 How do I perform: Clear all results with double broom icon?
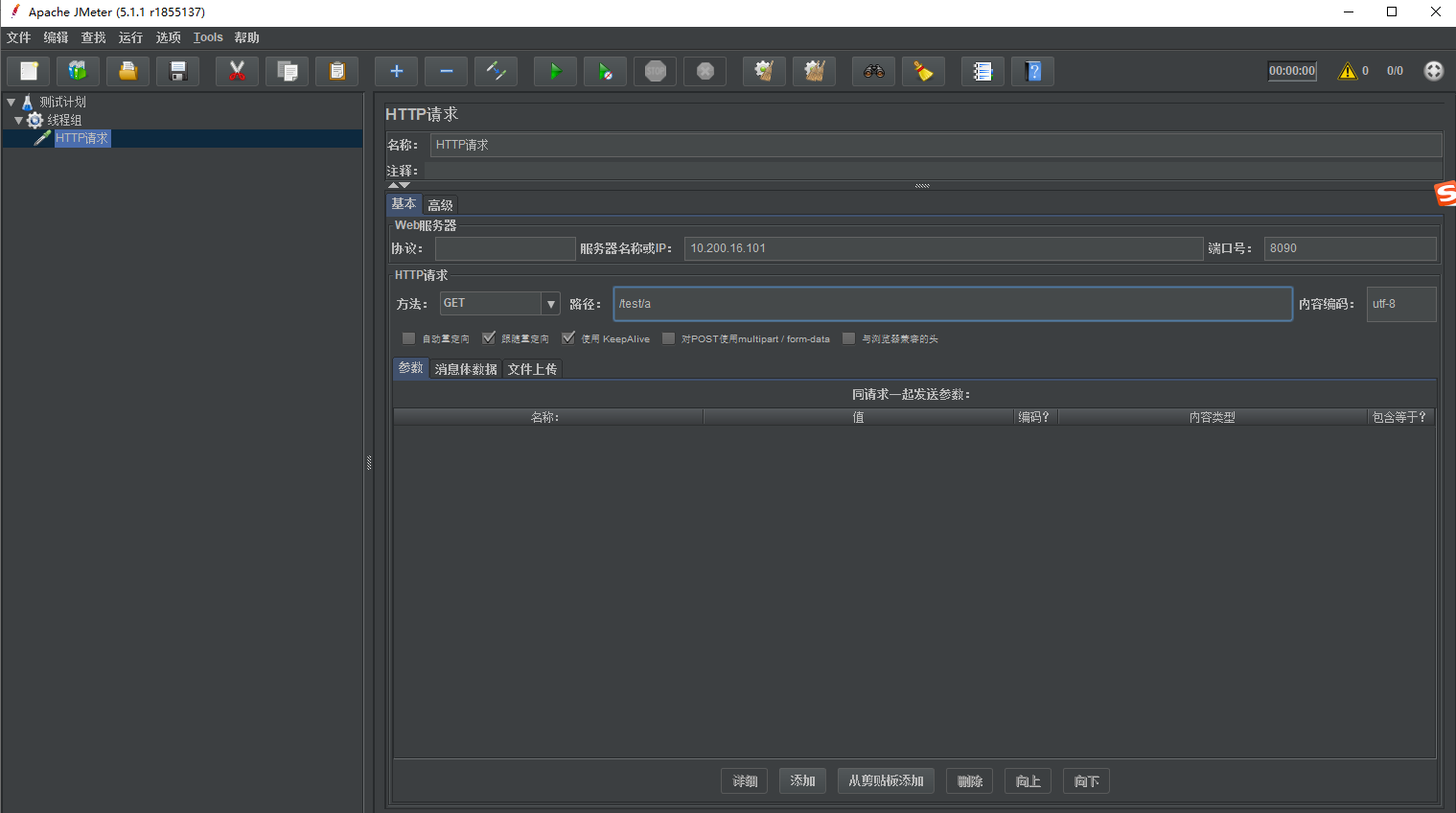(815, 71)
